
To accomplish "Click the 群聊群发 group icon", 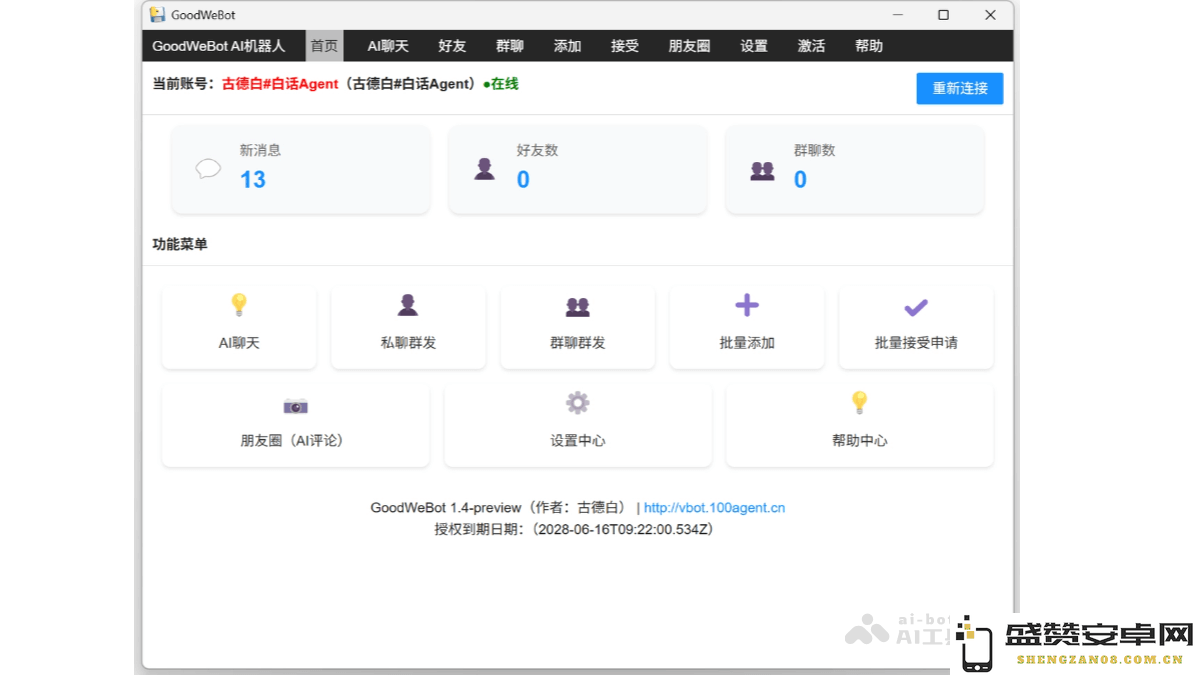I will (x=577, y=306).
